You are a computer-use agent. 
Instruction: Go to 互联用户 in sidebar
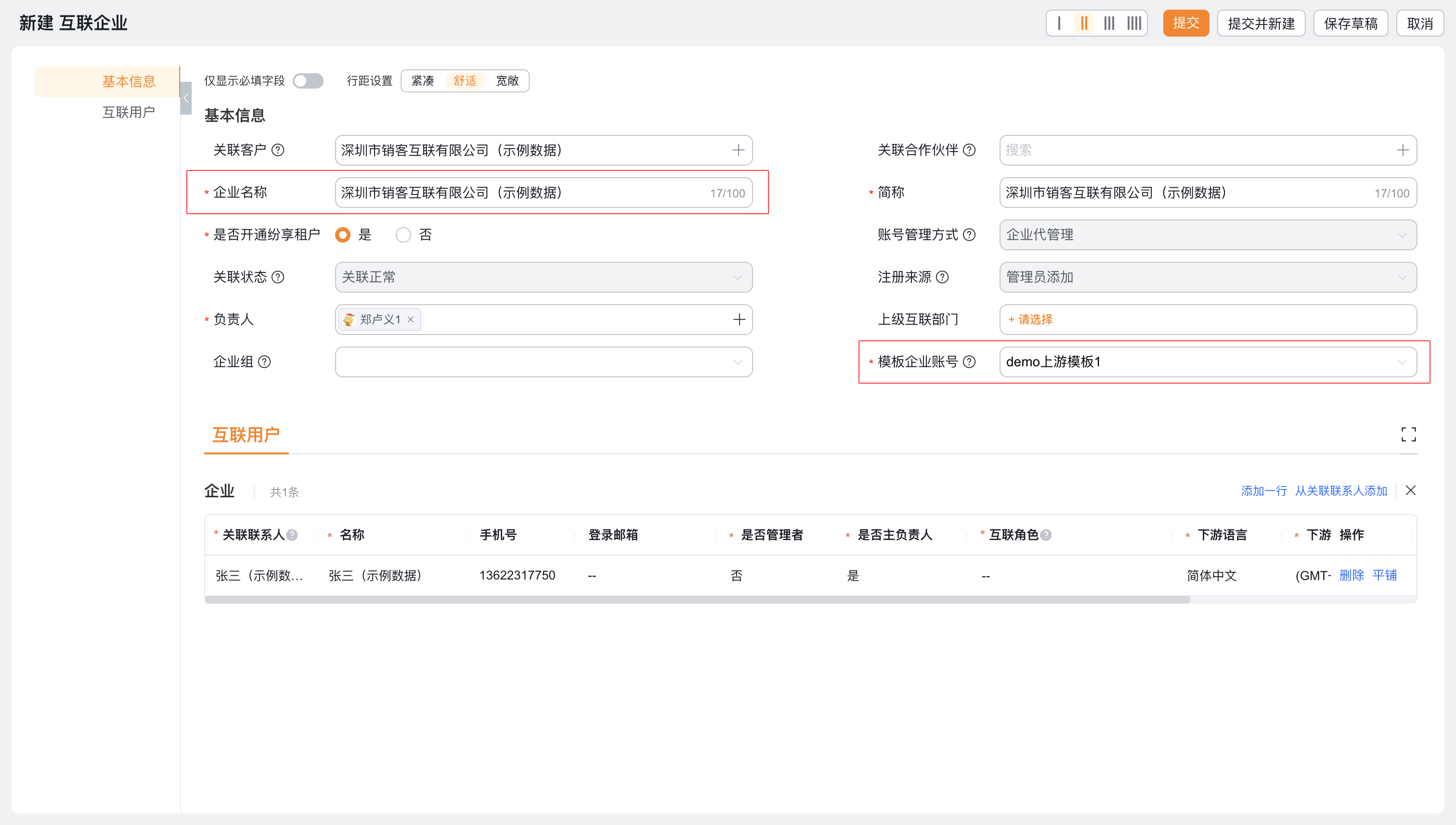coord(129,112)
